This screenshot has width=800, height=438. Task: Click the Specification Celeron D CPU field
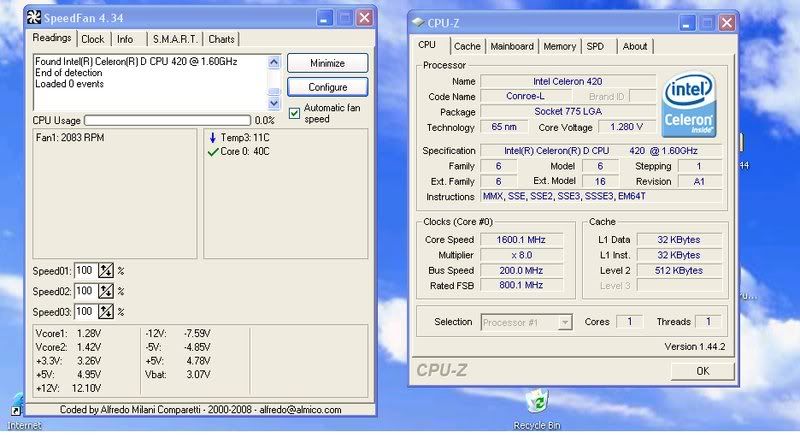click(x=601, y=151)
